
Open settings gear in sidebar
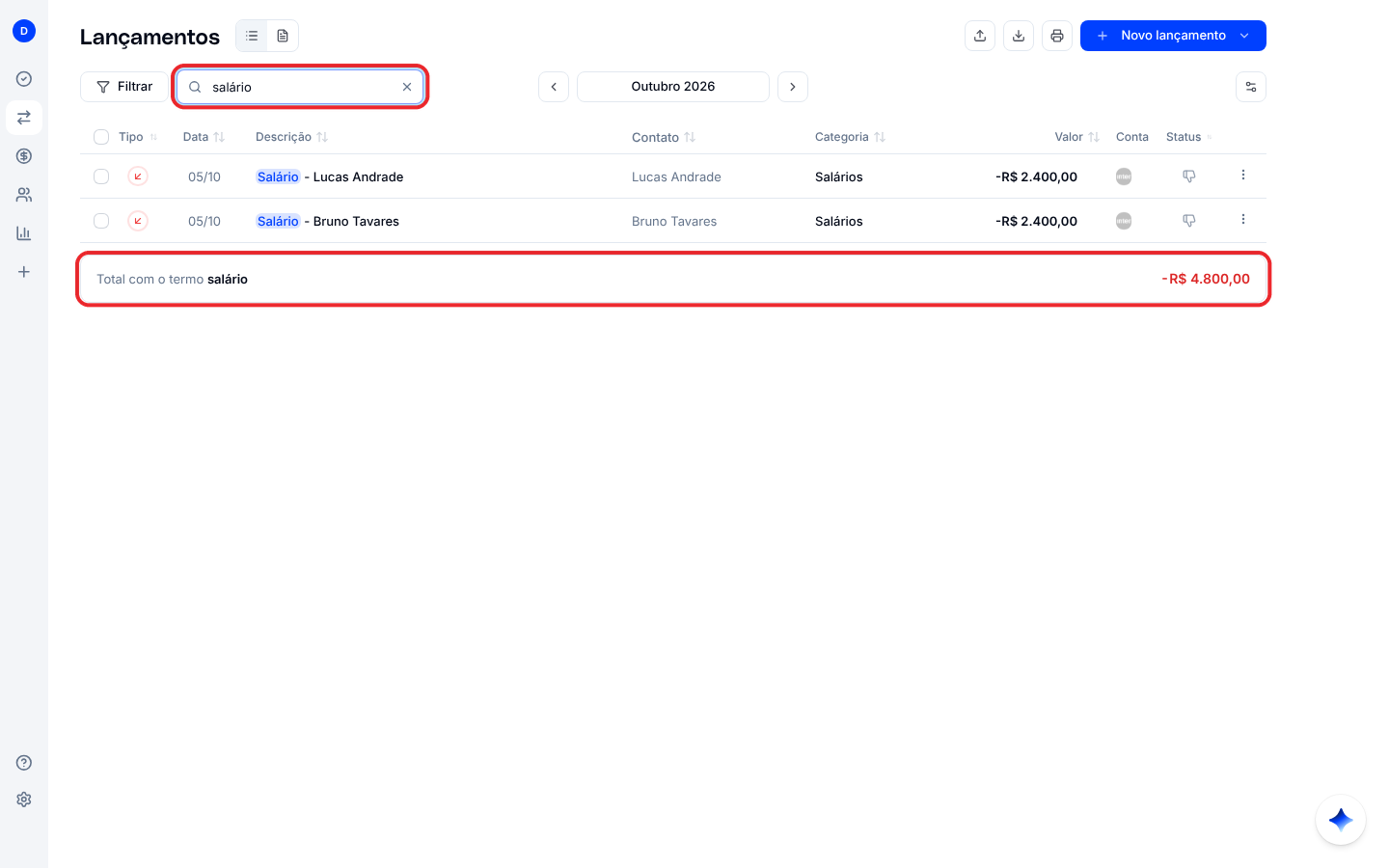pyautogui.click(x=24, y=800)
